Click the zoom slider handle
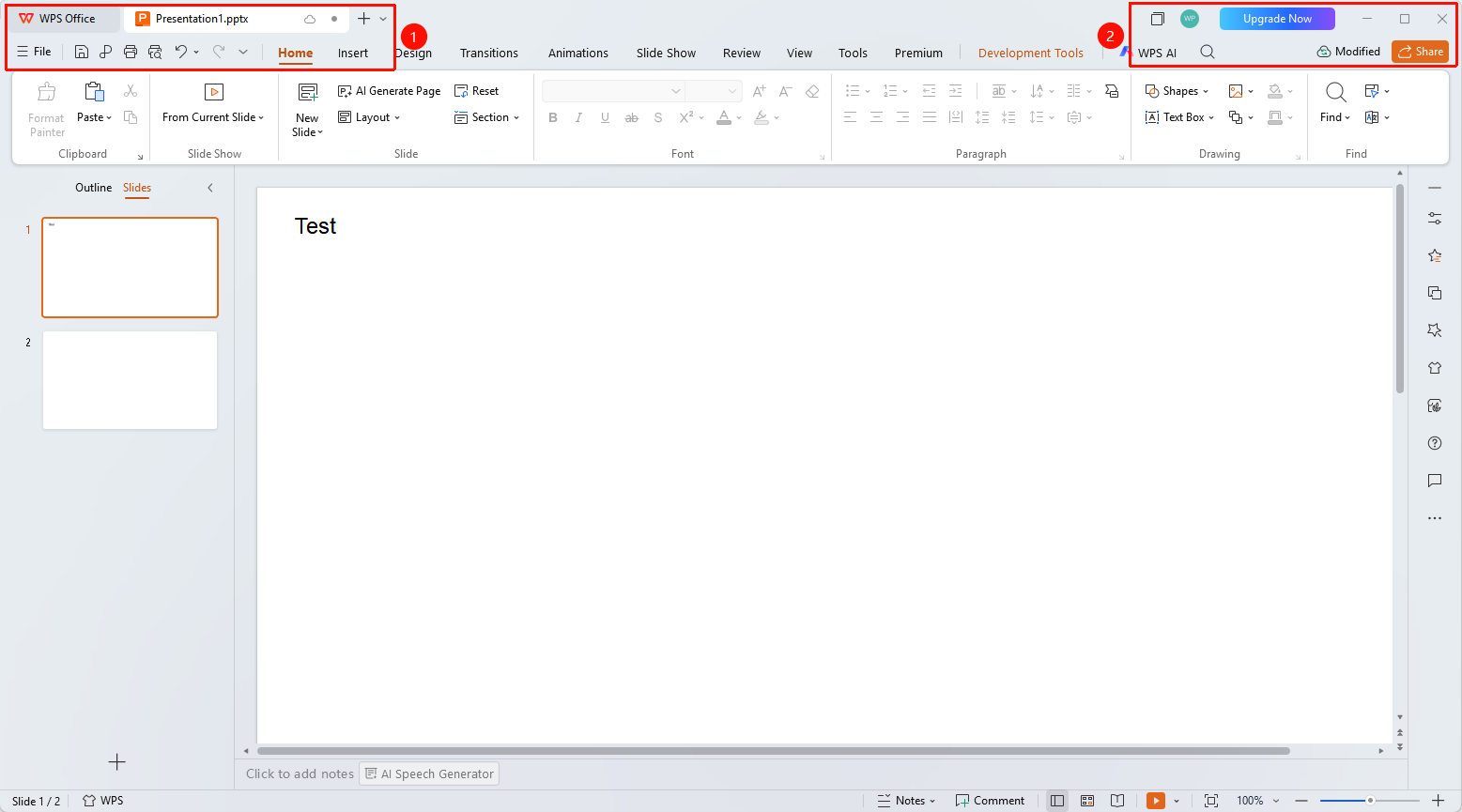This screenshot has height=812, width=1462. click(x=1370, y=801)
